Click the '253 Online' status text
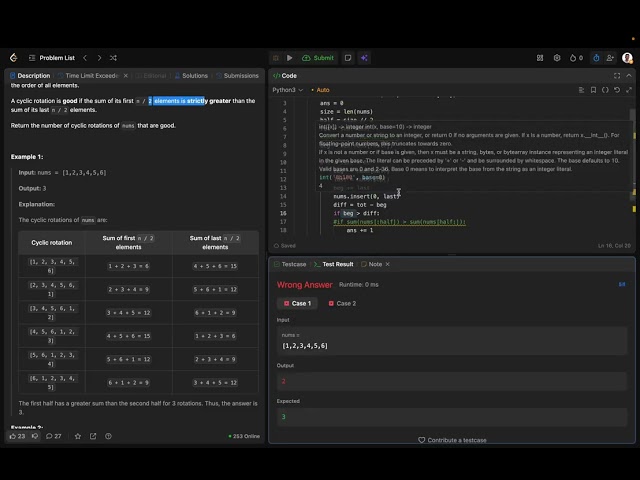 (244, 436)
